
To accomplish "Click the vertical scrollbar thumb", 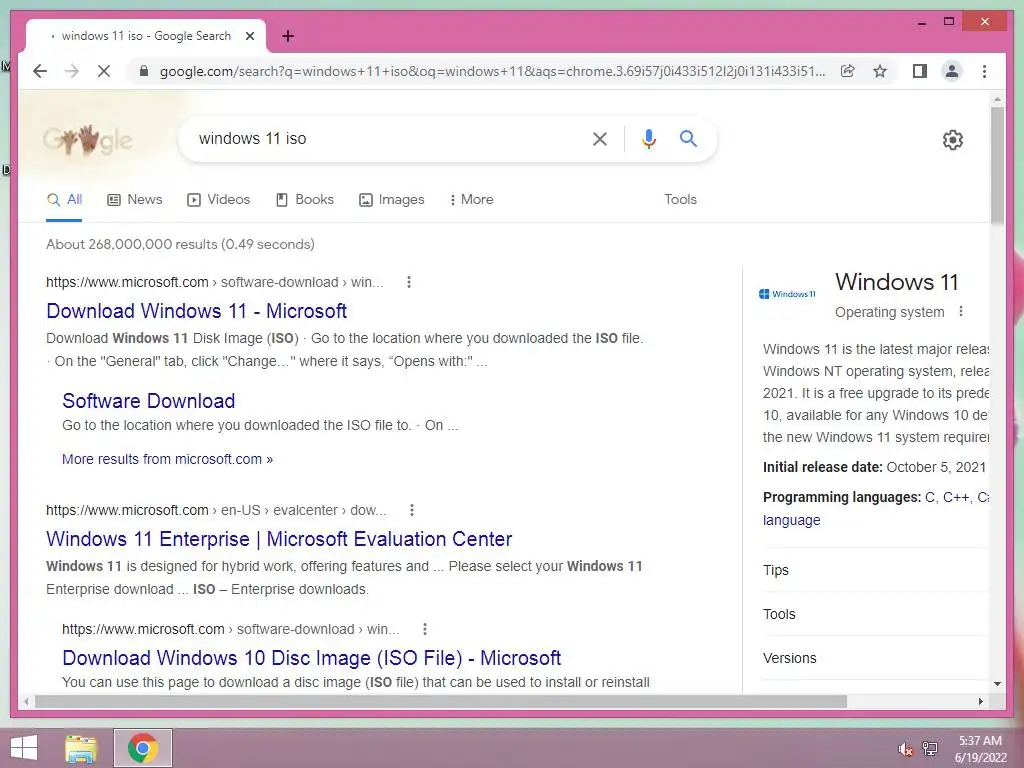I will (997, 165).
